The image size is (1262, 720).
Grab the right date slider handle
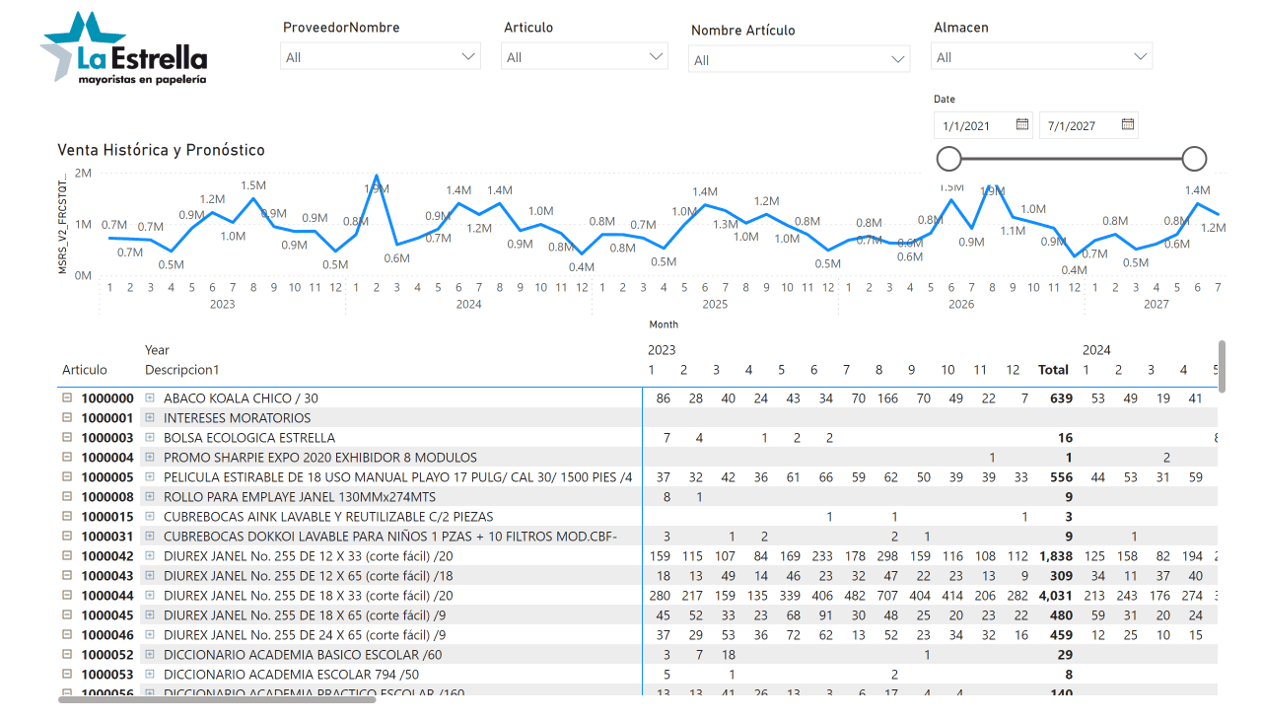pyautogui.click(x=1194, y=158)
